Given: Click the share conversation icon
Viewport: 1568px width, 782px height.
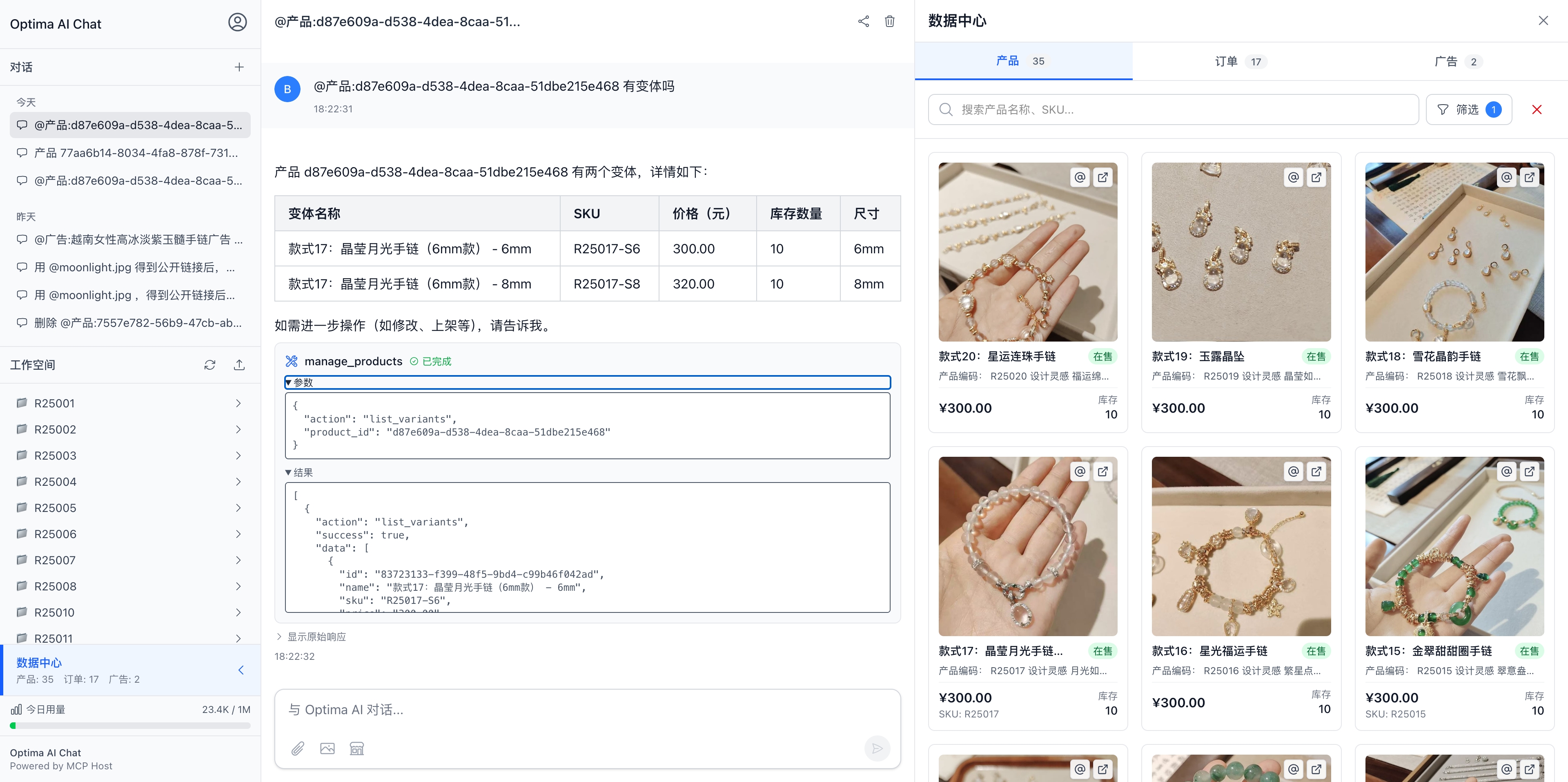Looking at the screenshot, I should 863,21.
